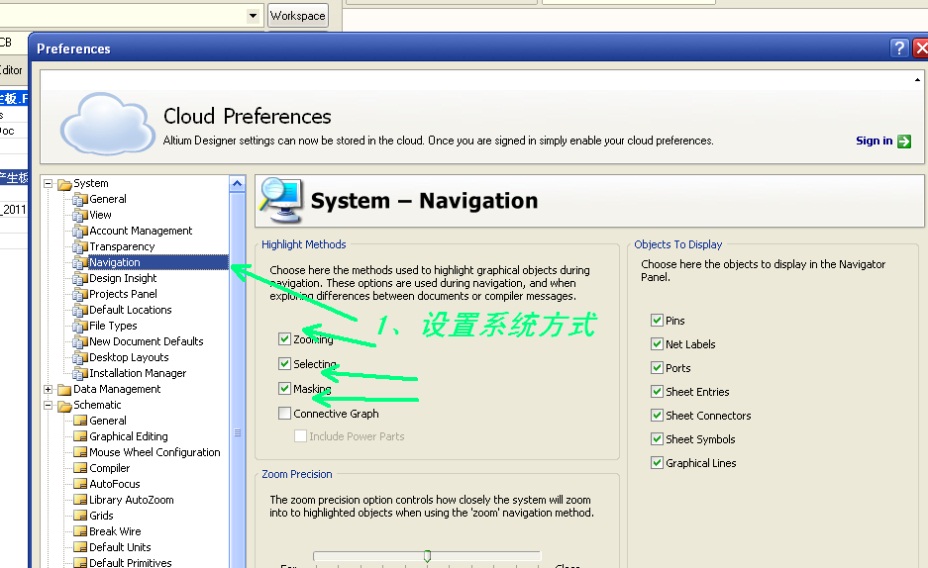Toggle the Ports display checkbox
The width and height of the screenshot is (928, 568).
click(656, 367)
